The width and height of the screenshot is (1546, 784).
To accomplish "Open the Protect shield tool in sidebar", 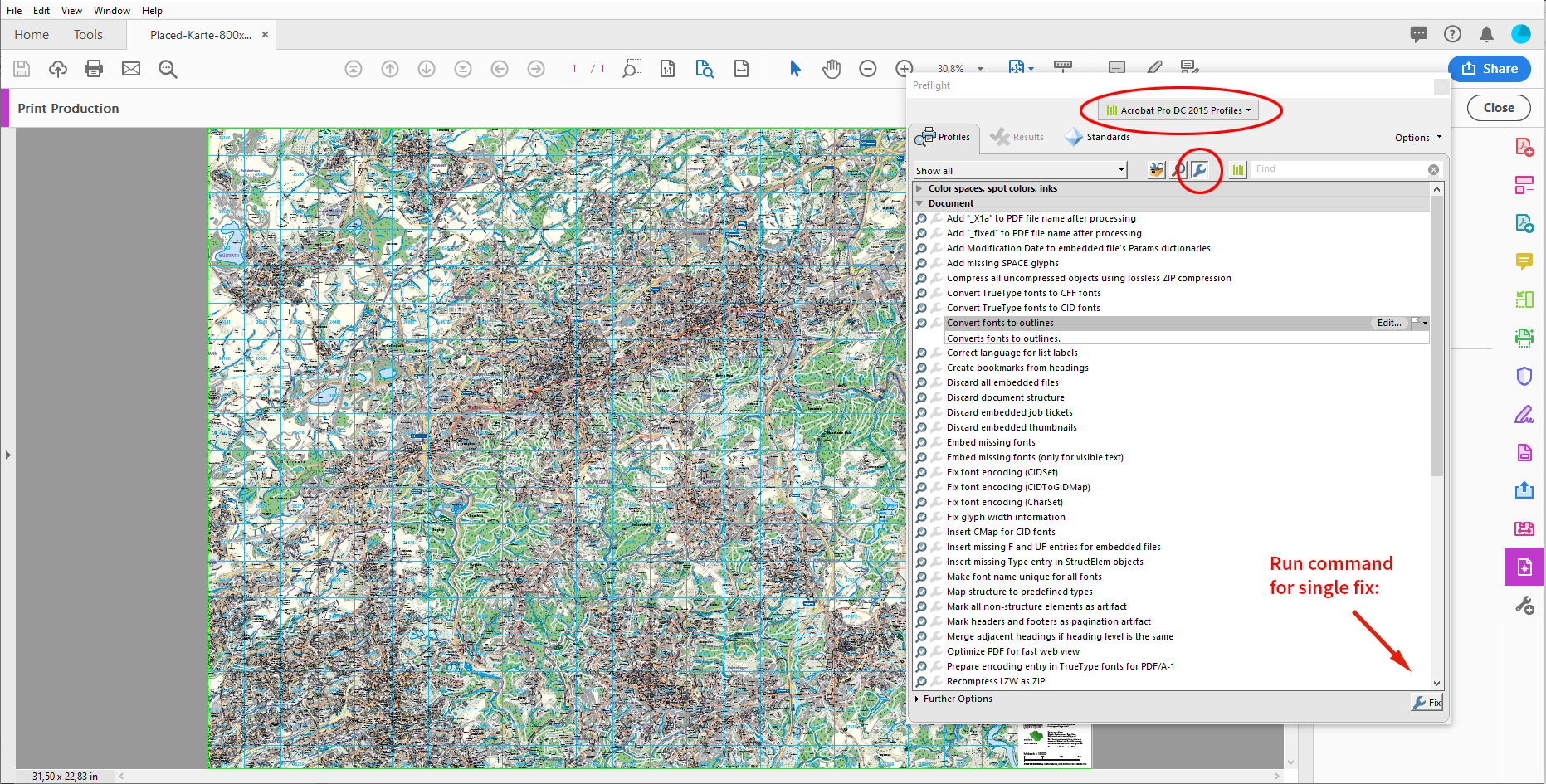I will pyautogui.click(x=1524, y=377).
